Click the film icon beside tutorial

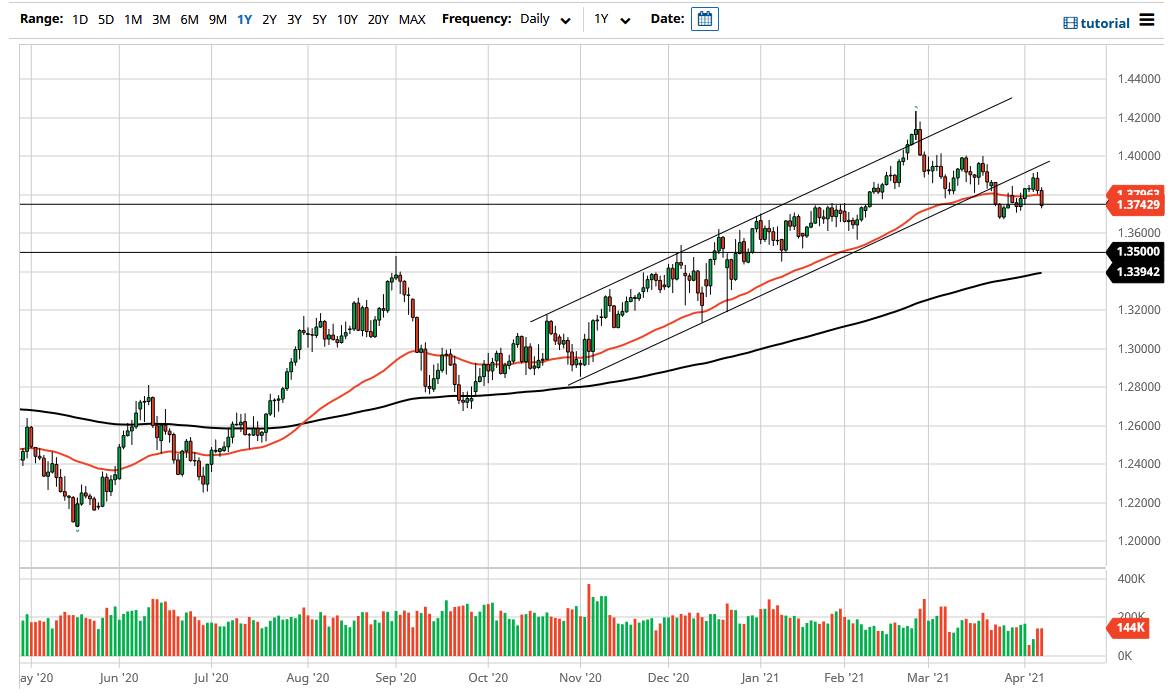point(1070,23)
